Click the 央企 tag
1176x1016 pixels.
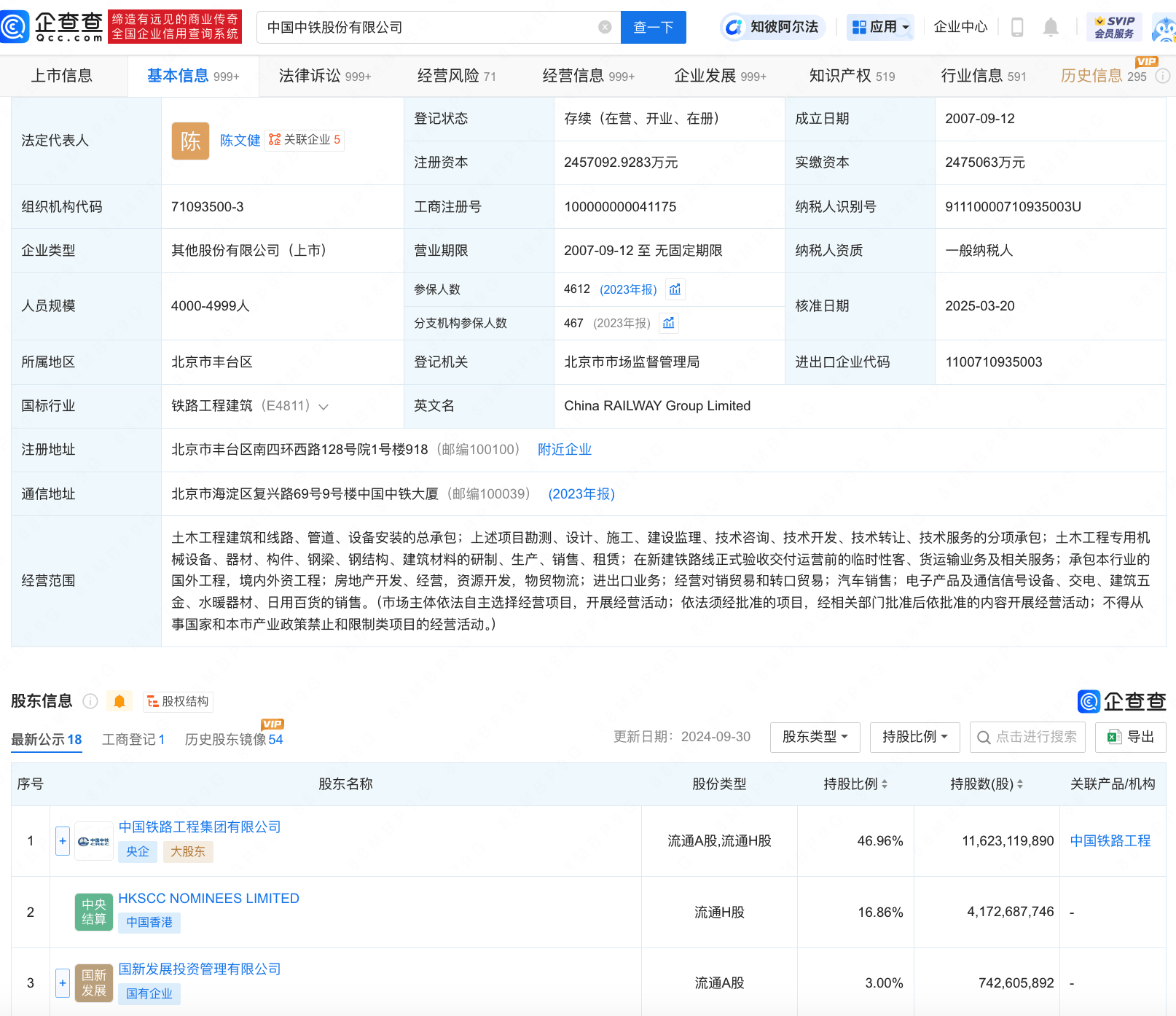[137, 851]
